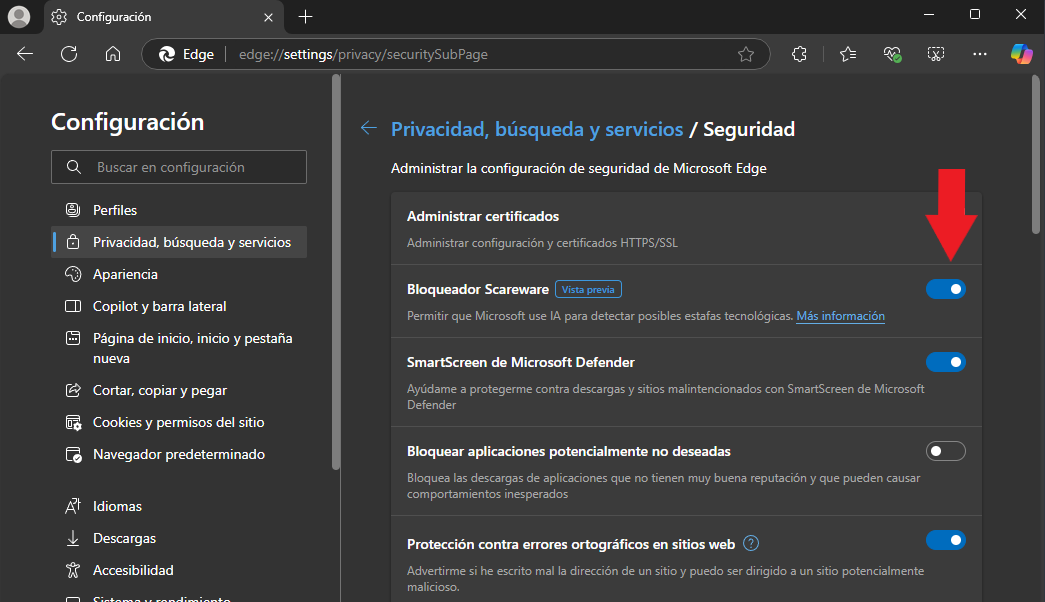Viewport: 1045px width, 602px height.
Task: Toggle SmartScreen de Microsoft Defender switch
Action: pyautogui.click(x=945, y=362)
